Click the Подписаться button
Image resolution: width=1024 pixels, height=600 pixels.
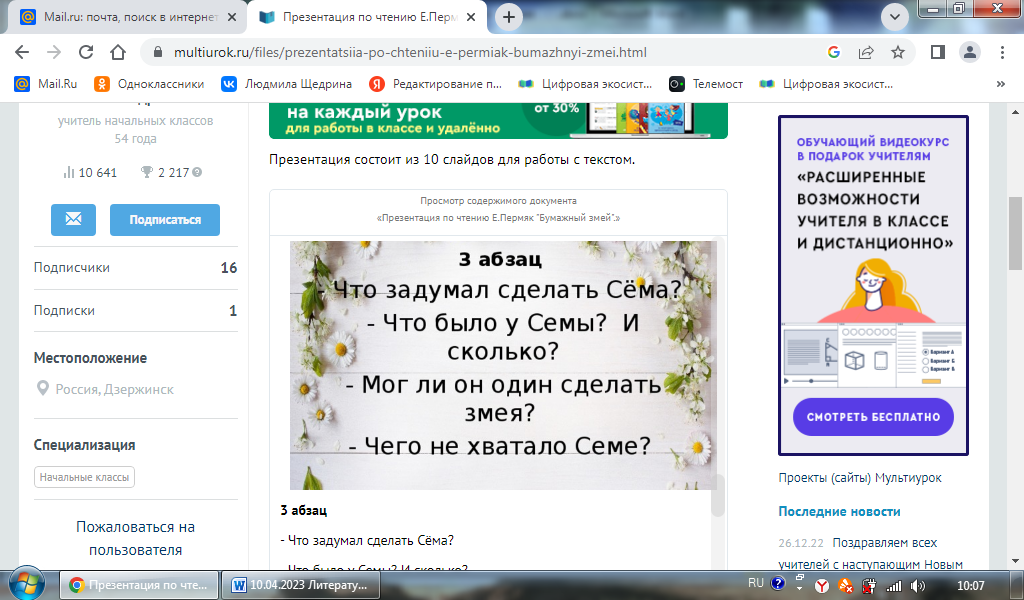[165, 219]
